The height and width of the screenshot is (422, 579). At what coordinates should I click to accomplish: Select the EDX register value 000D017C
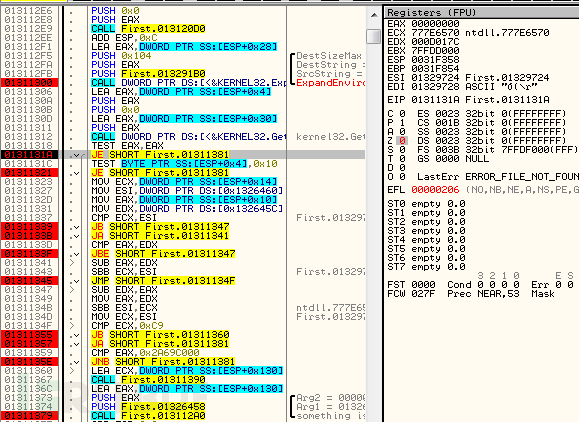(435, 42)
